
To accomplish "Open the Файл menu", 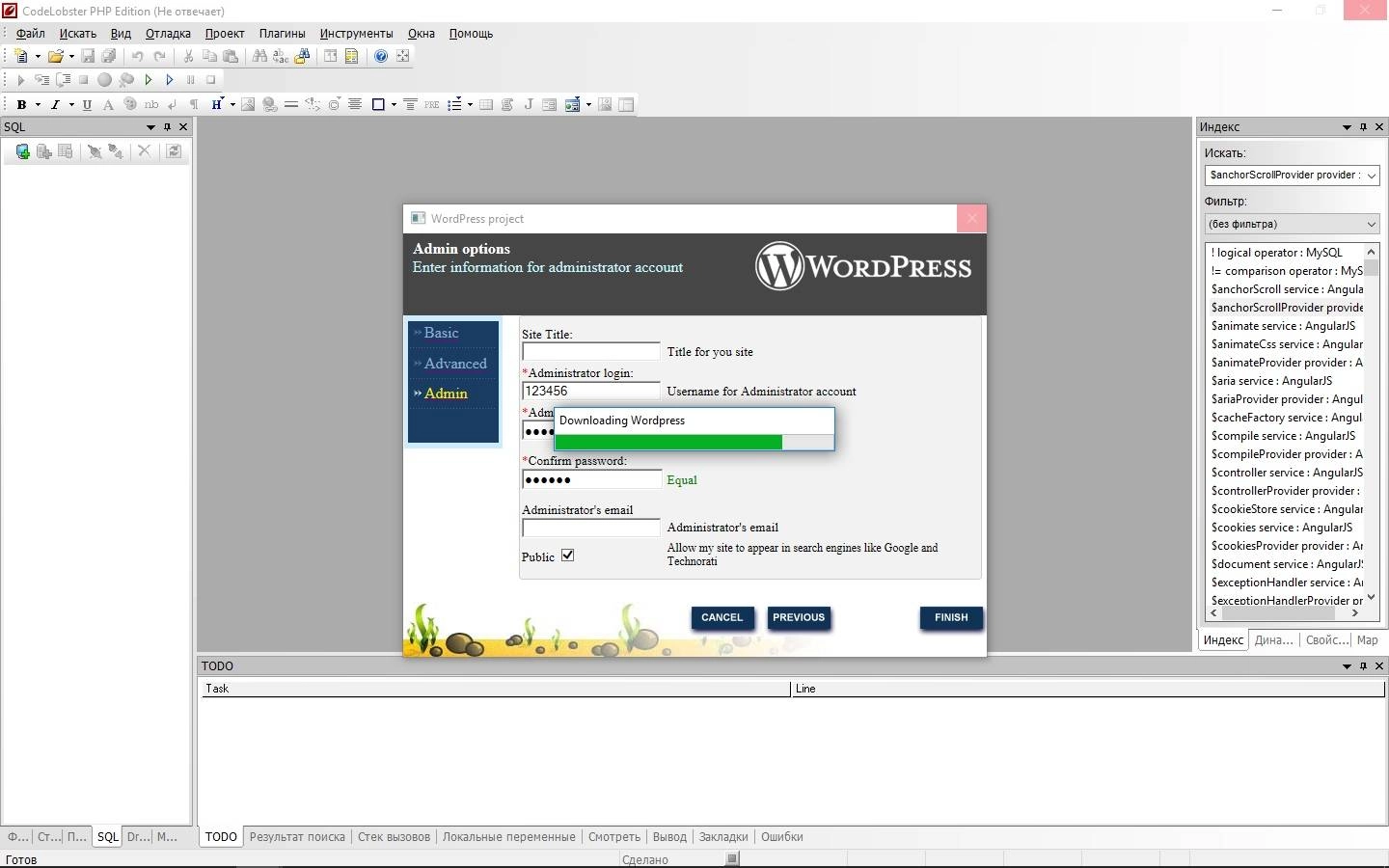I will coord(31,34).
